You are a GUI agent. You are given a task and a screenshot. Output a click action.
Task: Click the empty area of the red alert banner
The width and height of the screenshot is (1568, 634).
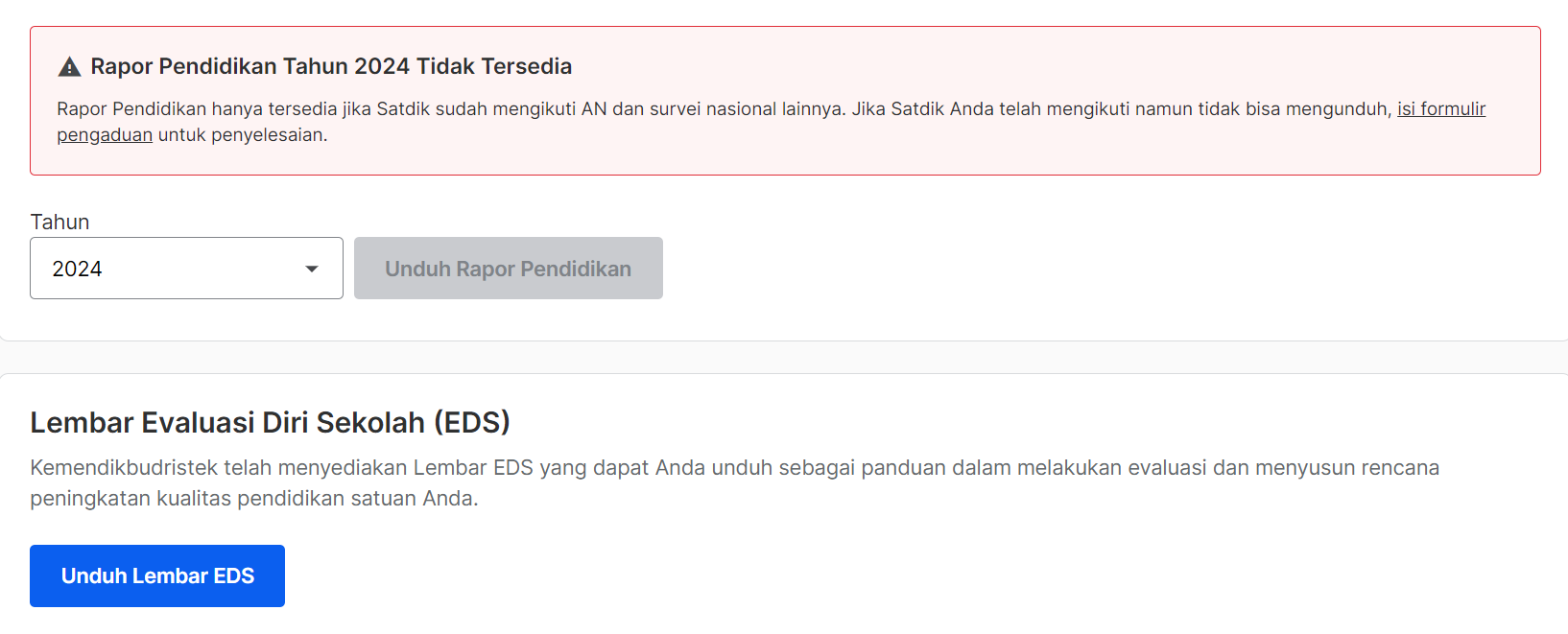[x=960, y=149]
